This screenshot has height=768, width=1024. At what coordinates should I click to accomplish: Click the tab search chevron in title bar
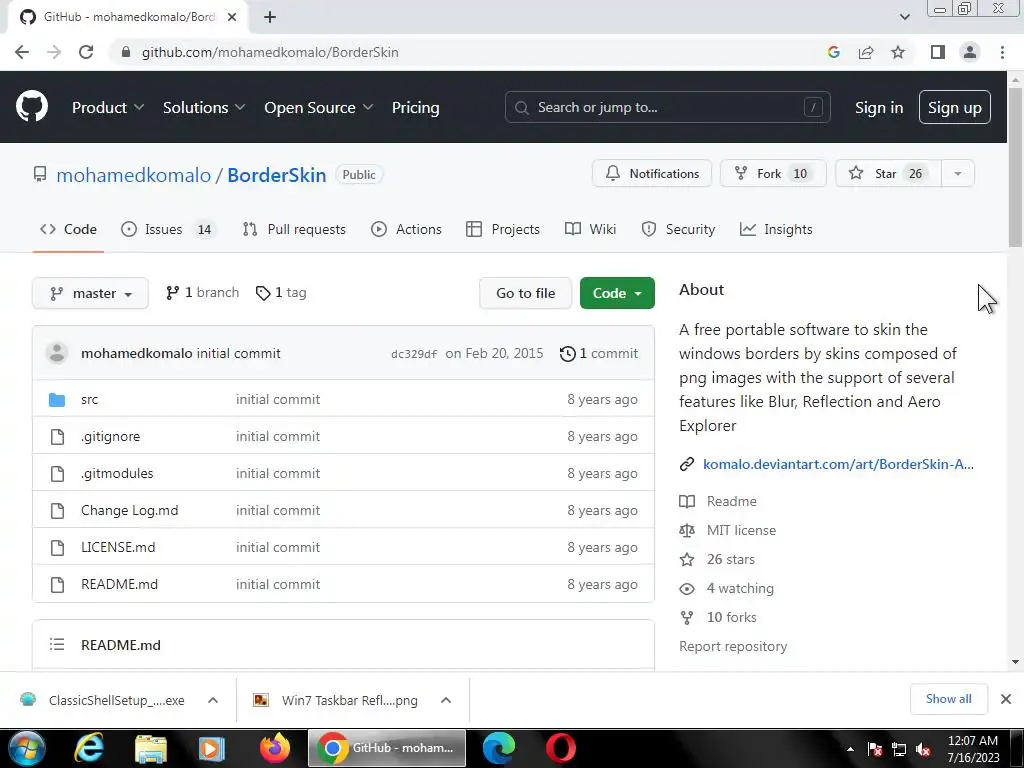(x=904, y=17)
